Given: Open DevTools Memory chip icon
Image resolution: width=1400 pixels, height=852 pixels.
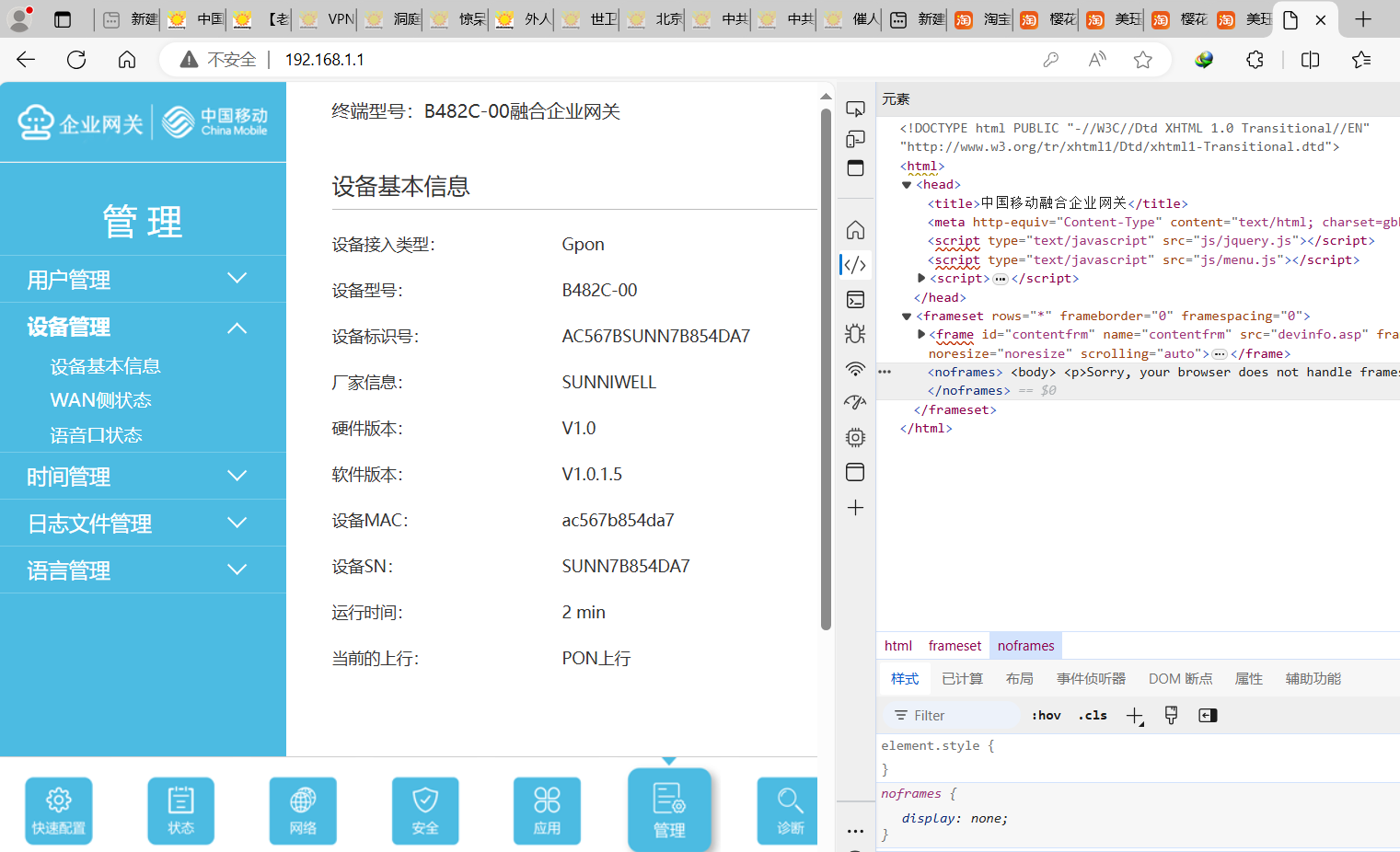Looking at the screenshot, I should pyautogui.click(x=855, y=437).
